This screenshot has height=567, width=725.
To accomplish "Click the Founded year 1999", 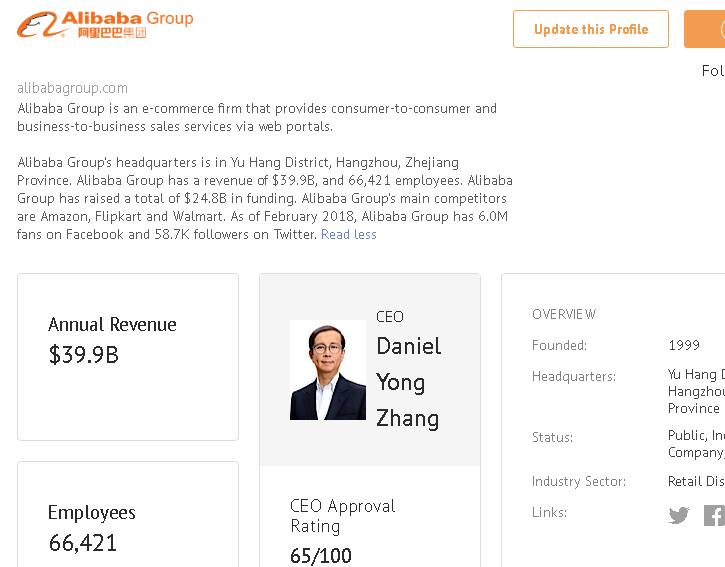I will click(x=684, y=345).
